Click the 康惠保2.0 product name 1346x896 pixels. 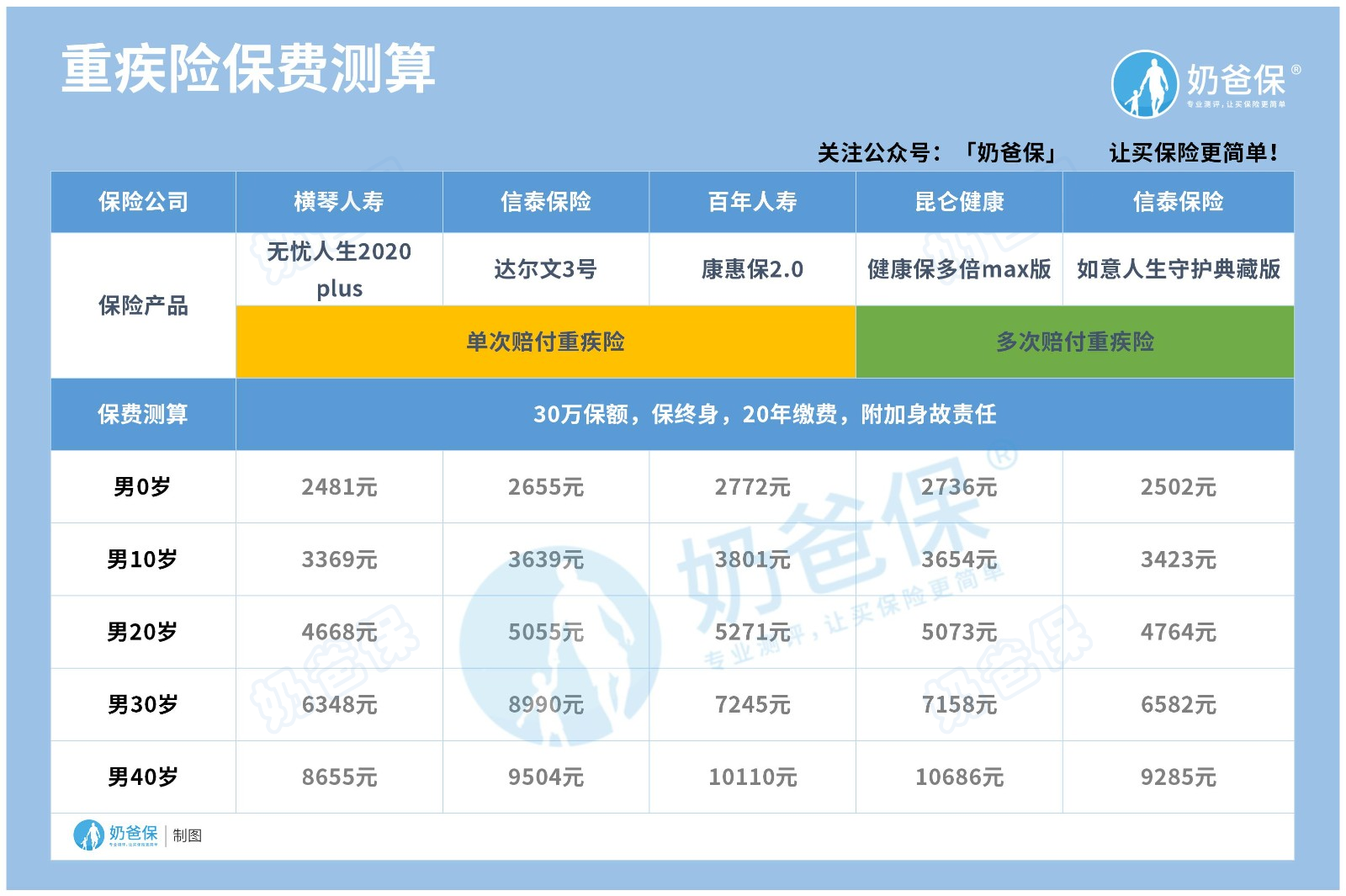(x=753, y=269)
